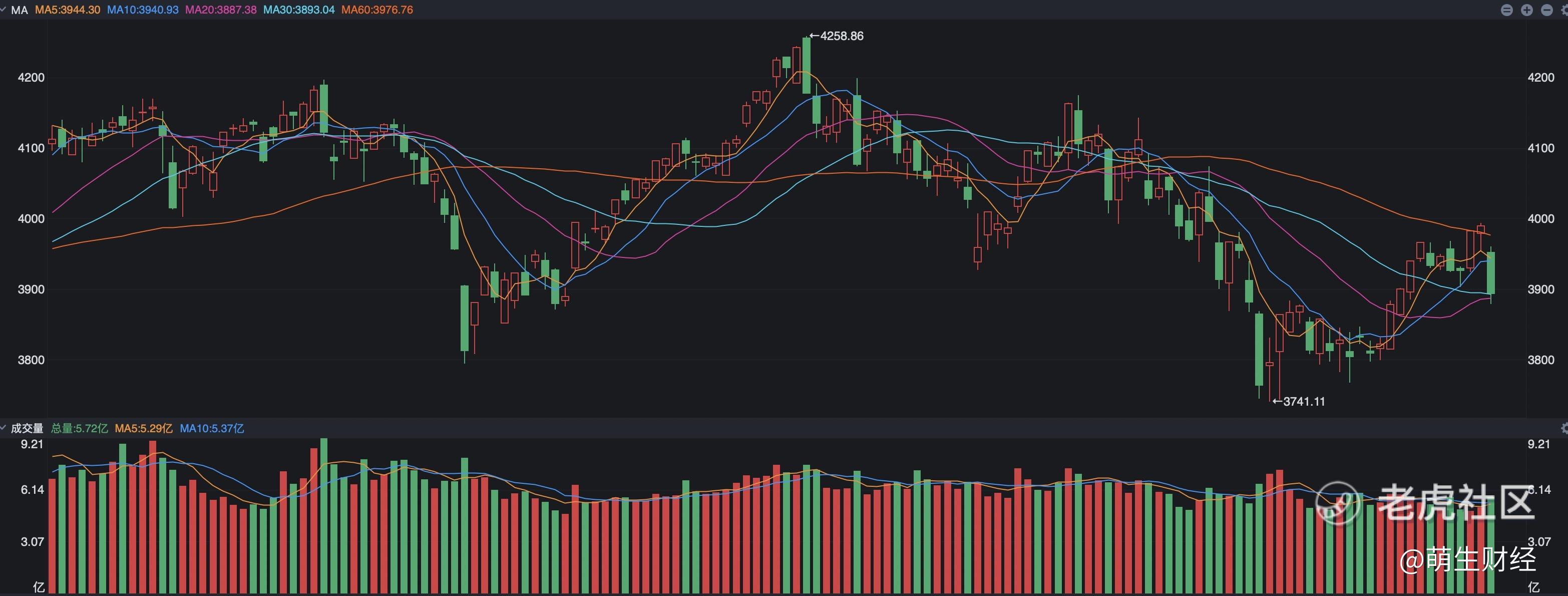Click the 3800 label on left price axis
The height and width of the screenshot is (596, 1568).
tap(31, 360)
